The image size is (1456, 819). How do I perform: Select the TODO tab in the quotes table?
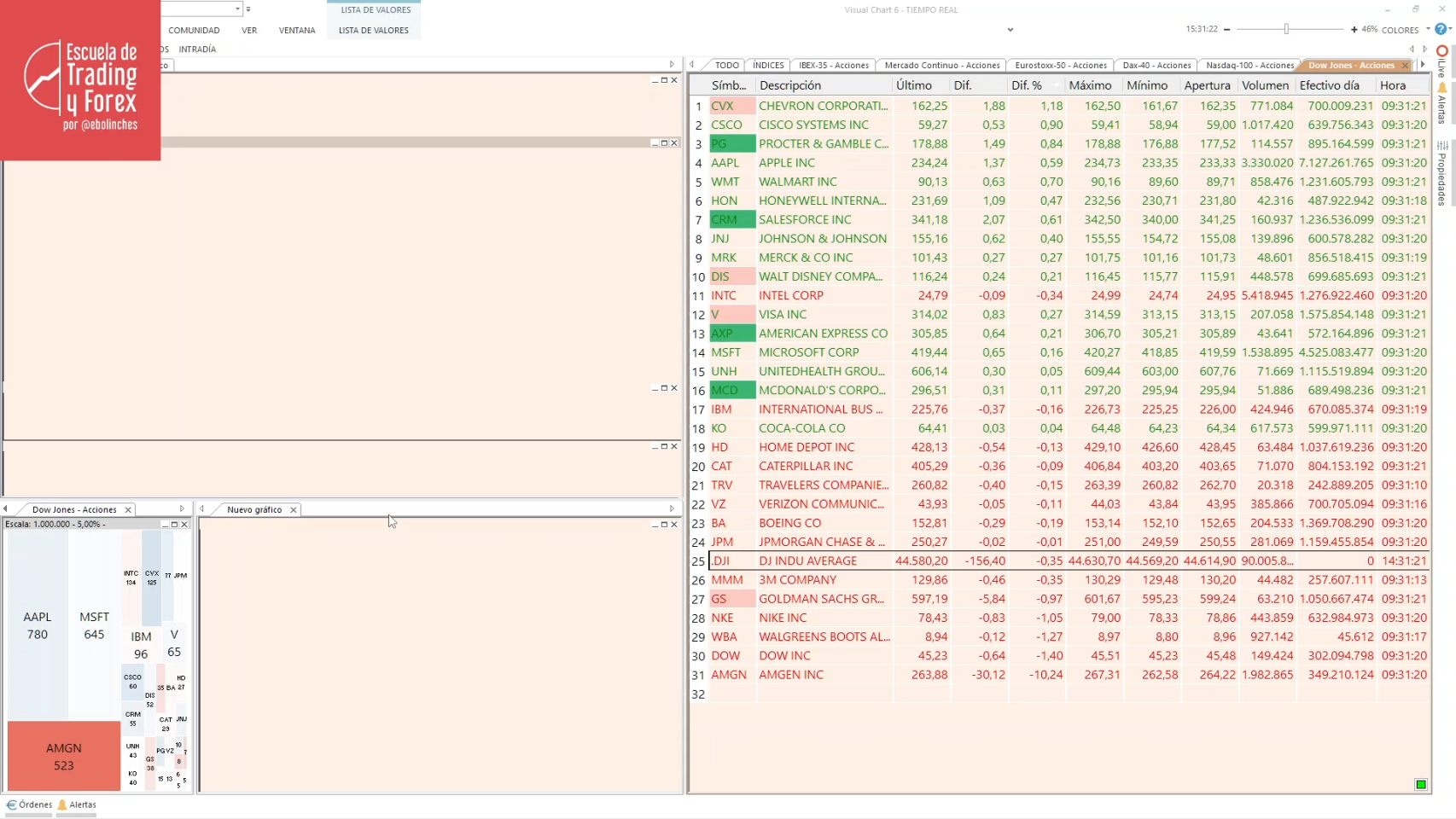click(727, 65)
